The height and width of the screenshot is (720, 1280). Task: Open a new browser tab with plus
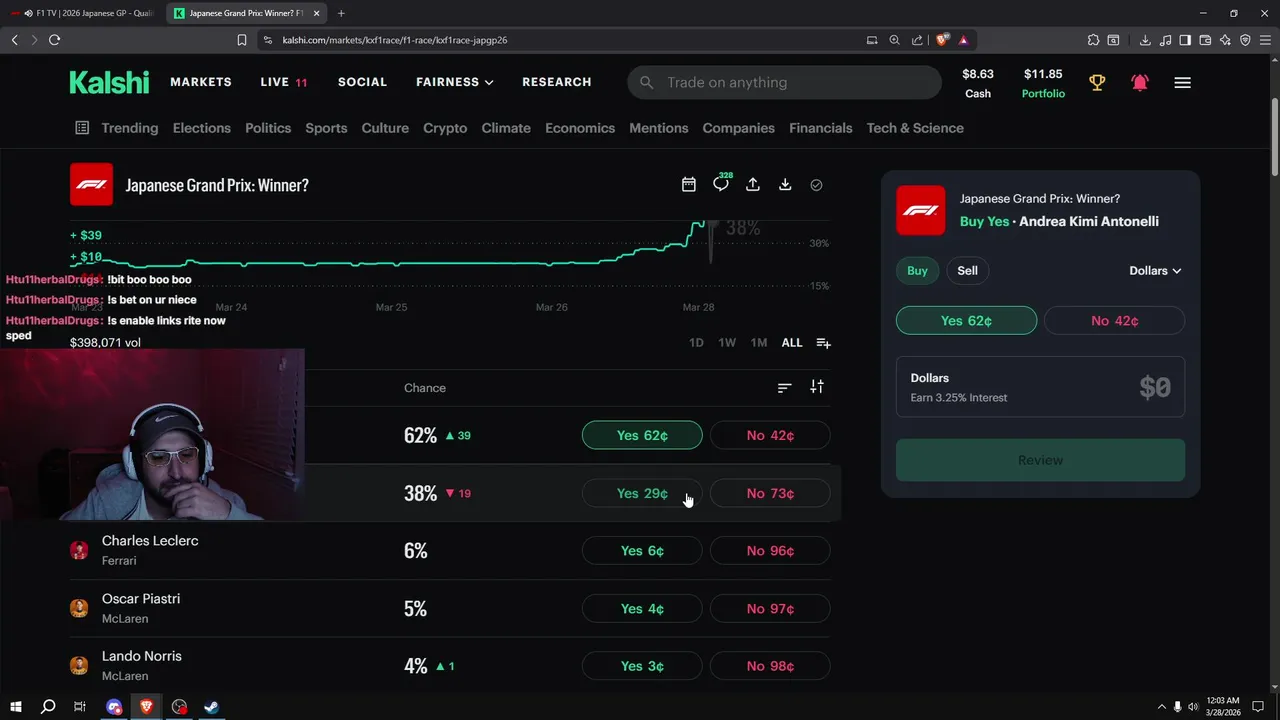click(341, 13)
